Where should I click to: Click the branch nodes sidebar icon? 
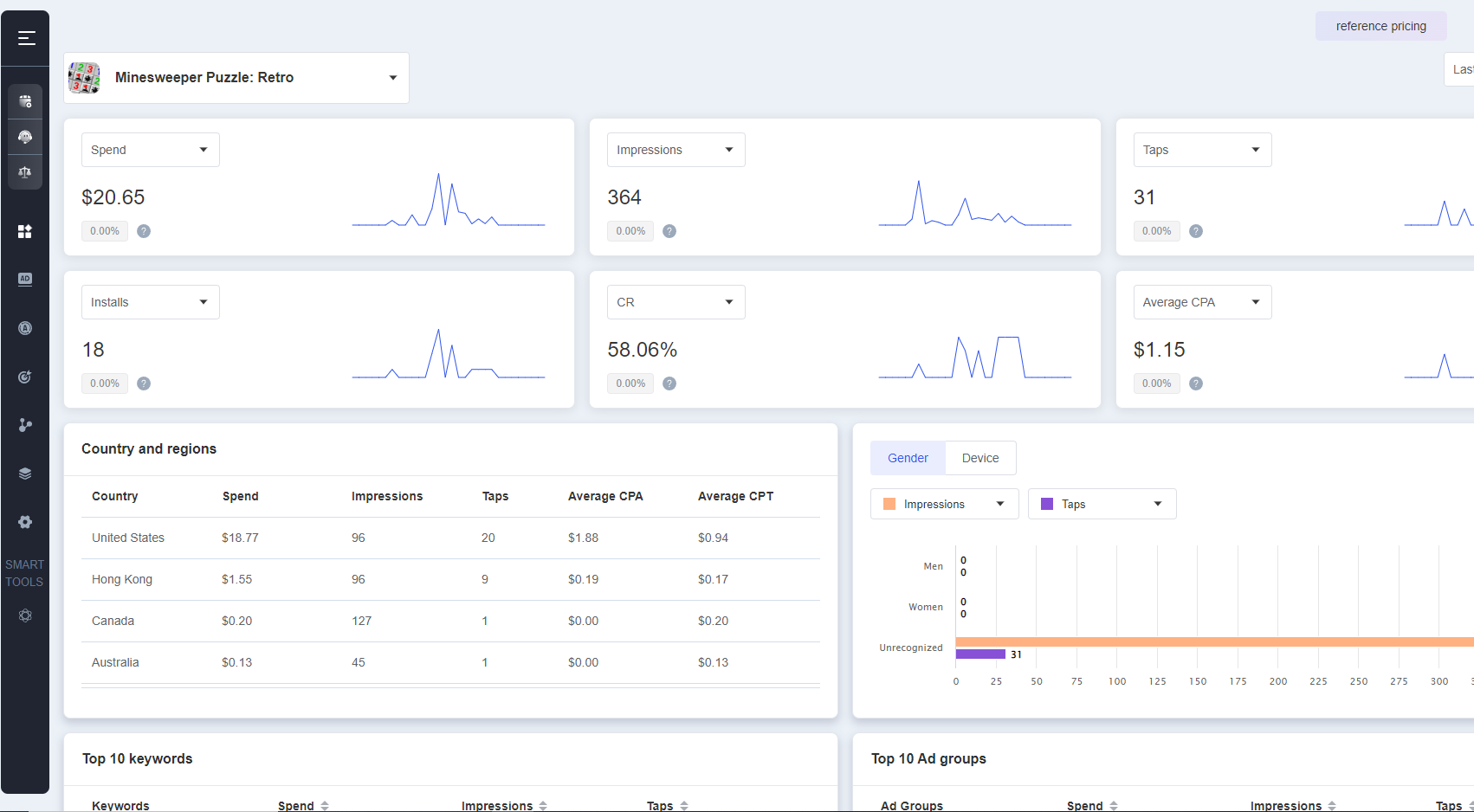coord(25,425)
